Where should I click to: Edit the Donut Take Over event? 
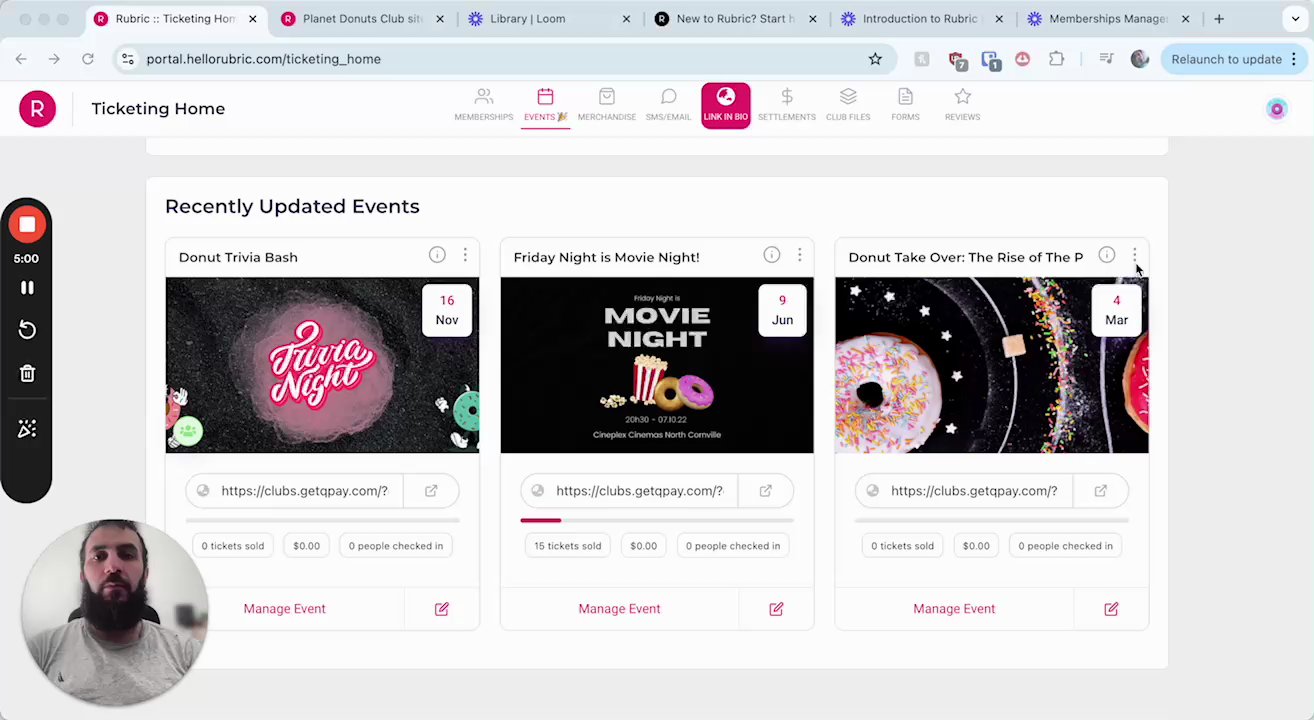coord(1112,609)
